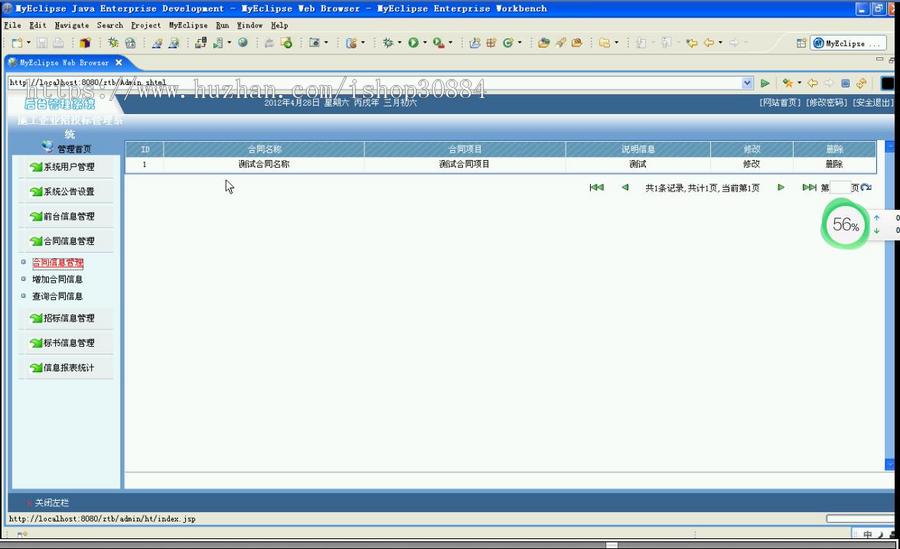
Task: Click the cube package icon in toolbar
Action: (85, 43)
